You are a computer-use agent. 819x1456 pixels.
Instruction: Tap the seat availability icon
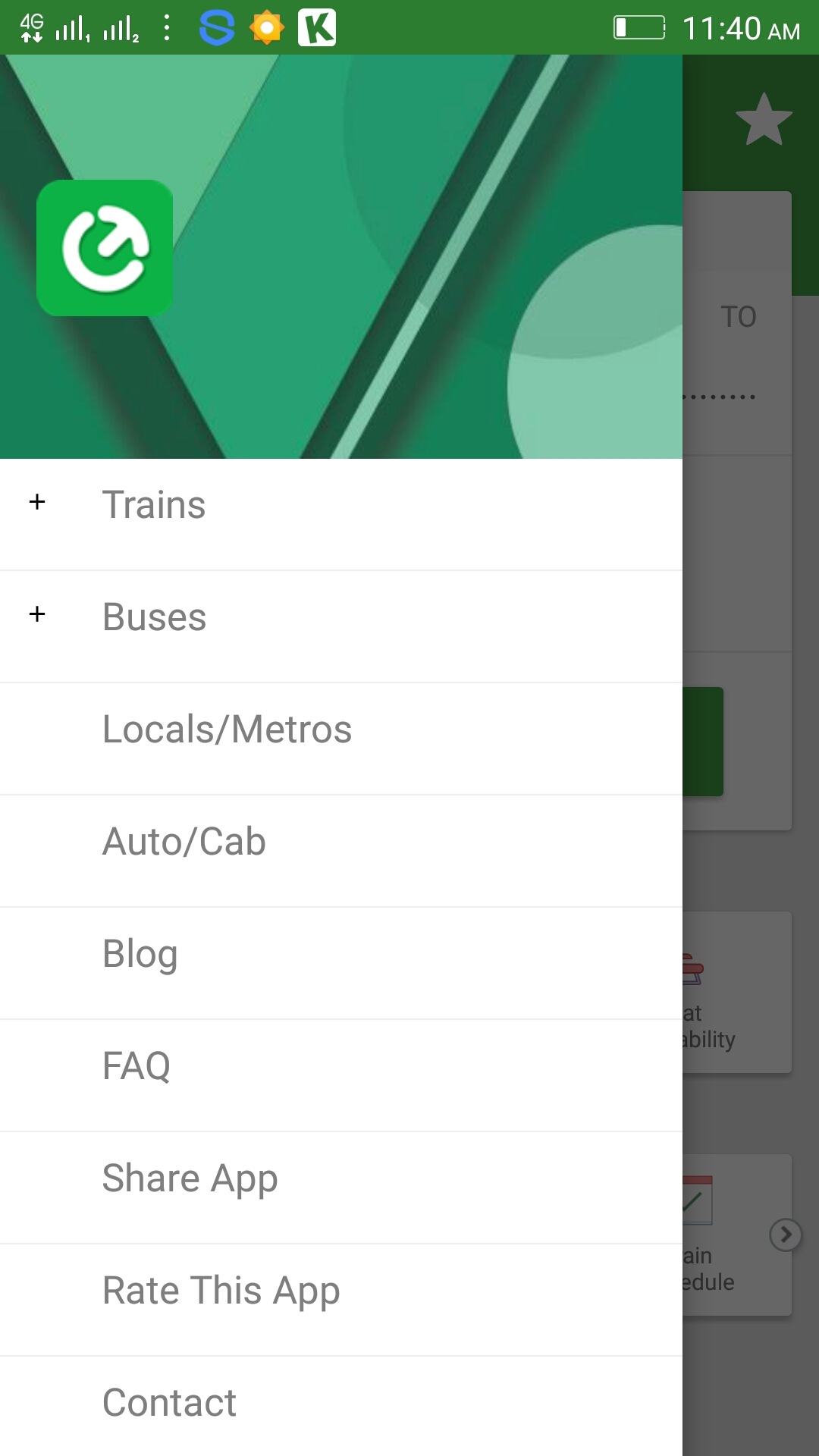(x=693, y=969)
